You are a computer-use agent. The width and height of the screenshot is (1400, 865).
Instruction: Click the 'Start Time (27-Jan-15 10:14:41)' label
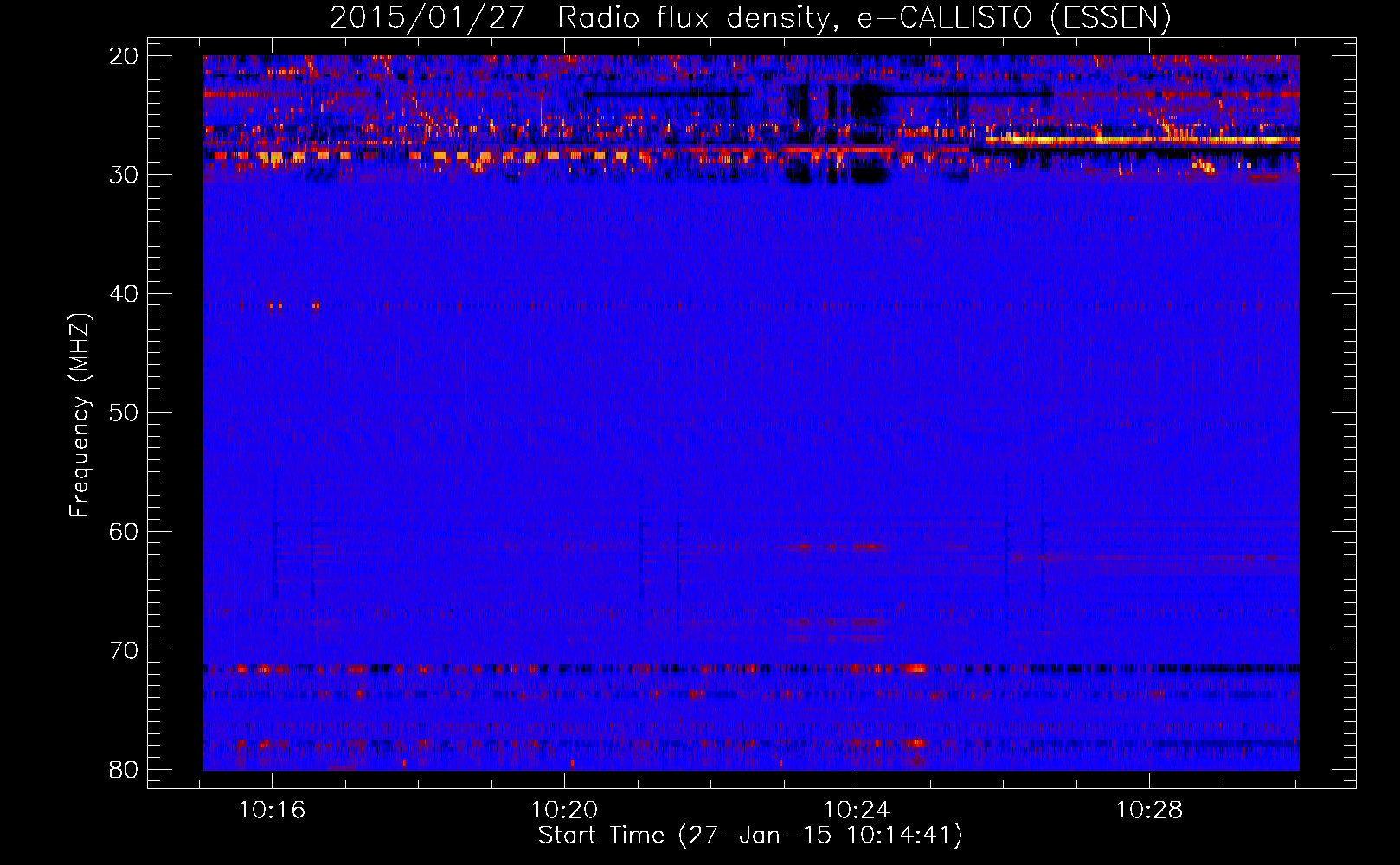tap(750, 836)
